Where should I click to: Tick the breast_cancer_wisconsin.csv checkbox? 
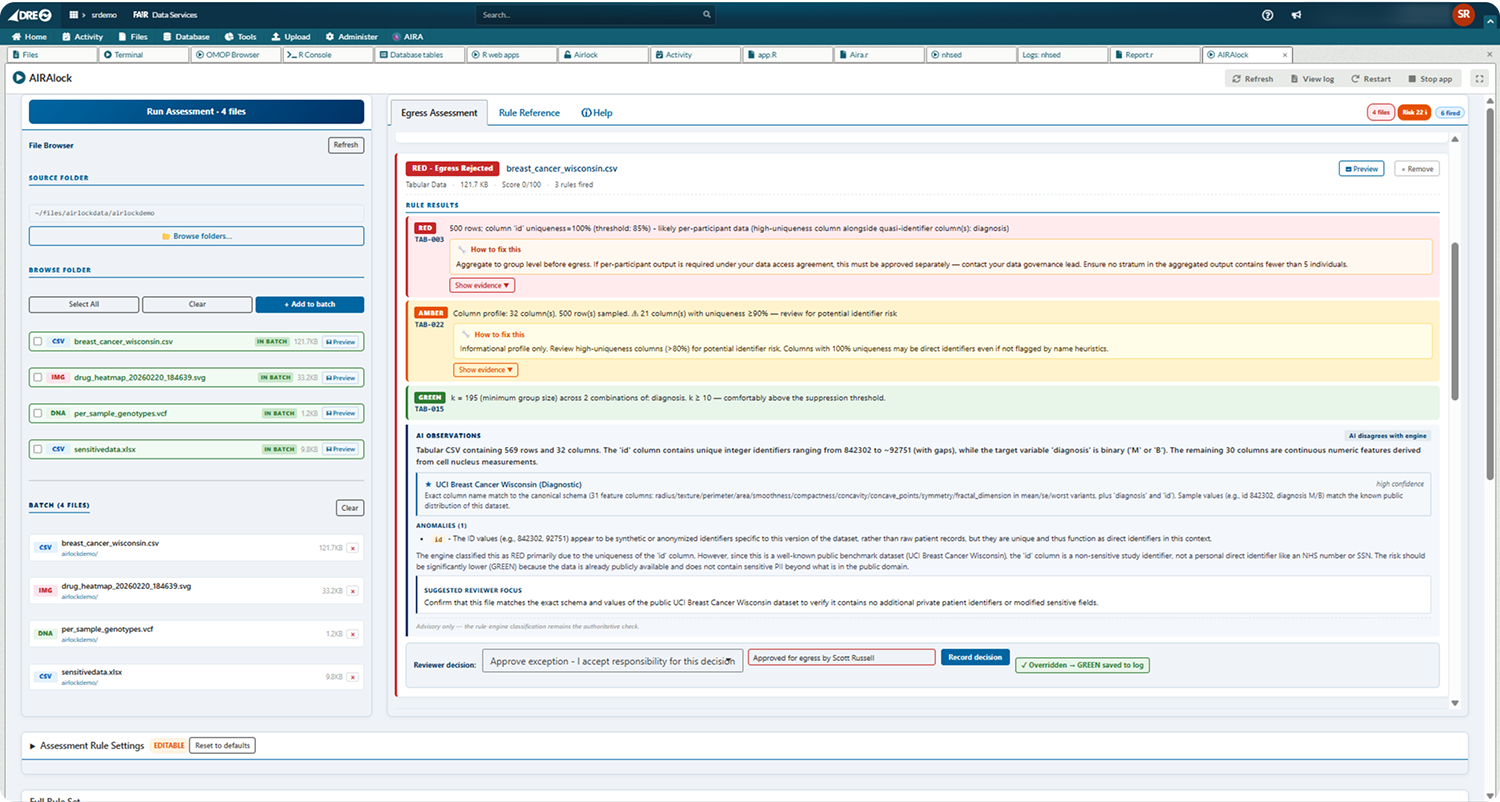click(38, 342)
